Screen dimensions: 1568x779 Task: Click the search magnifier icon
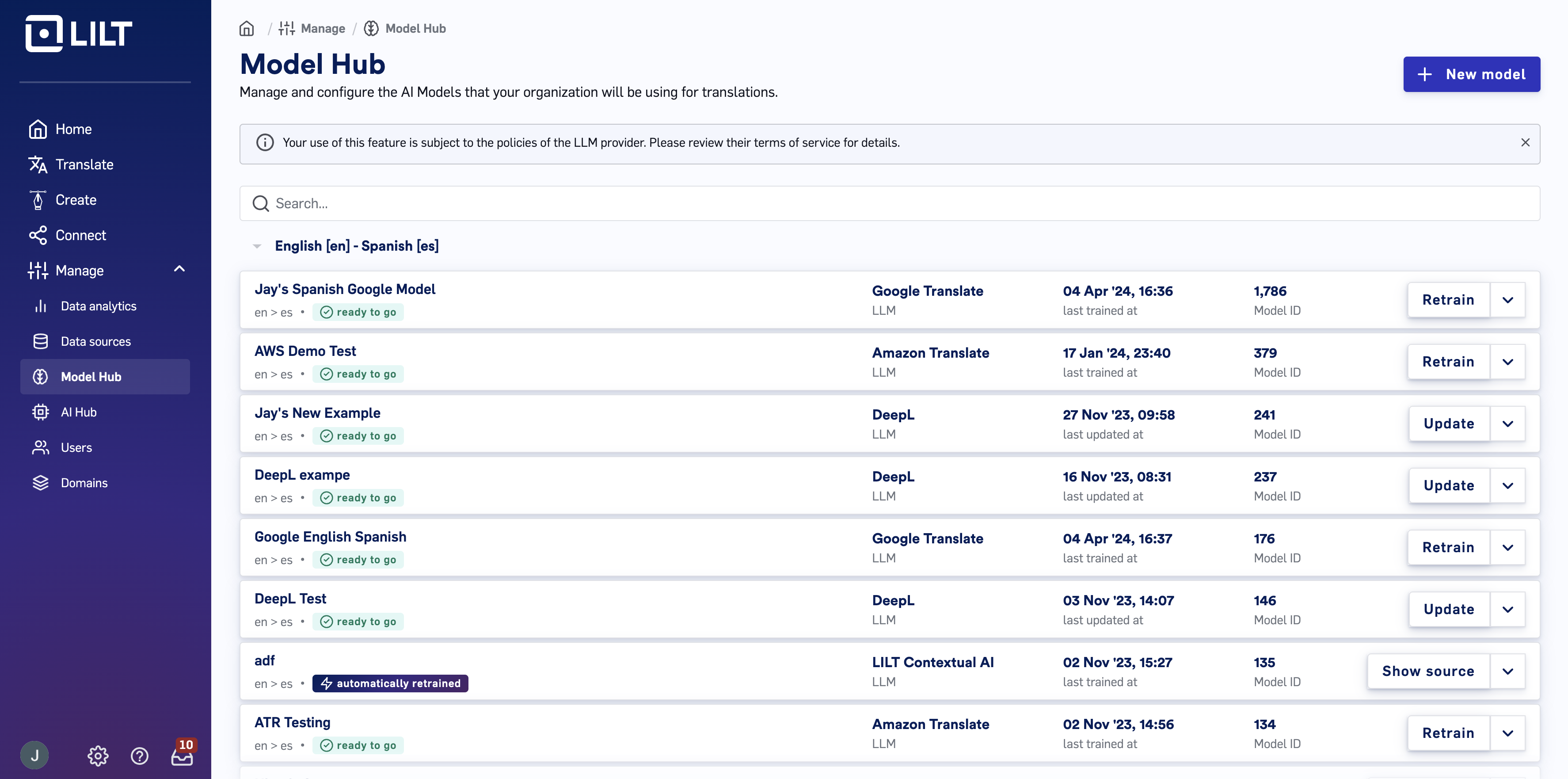(x=261, y=203)
